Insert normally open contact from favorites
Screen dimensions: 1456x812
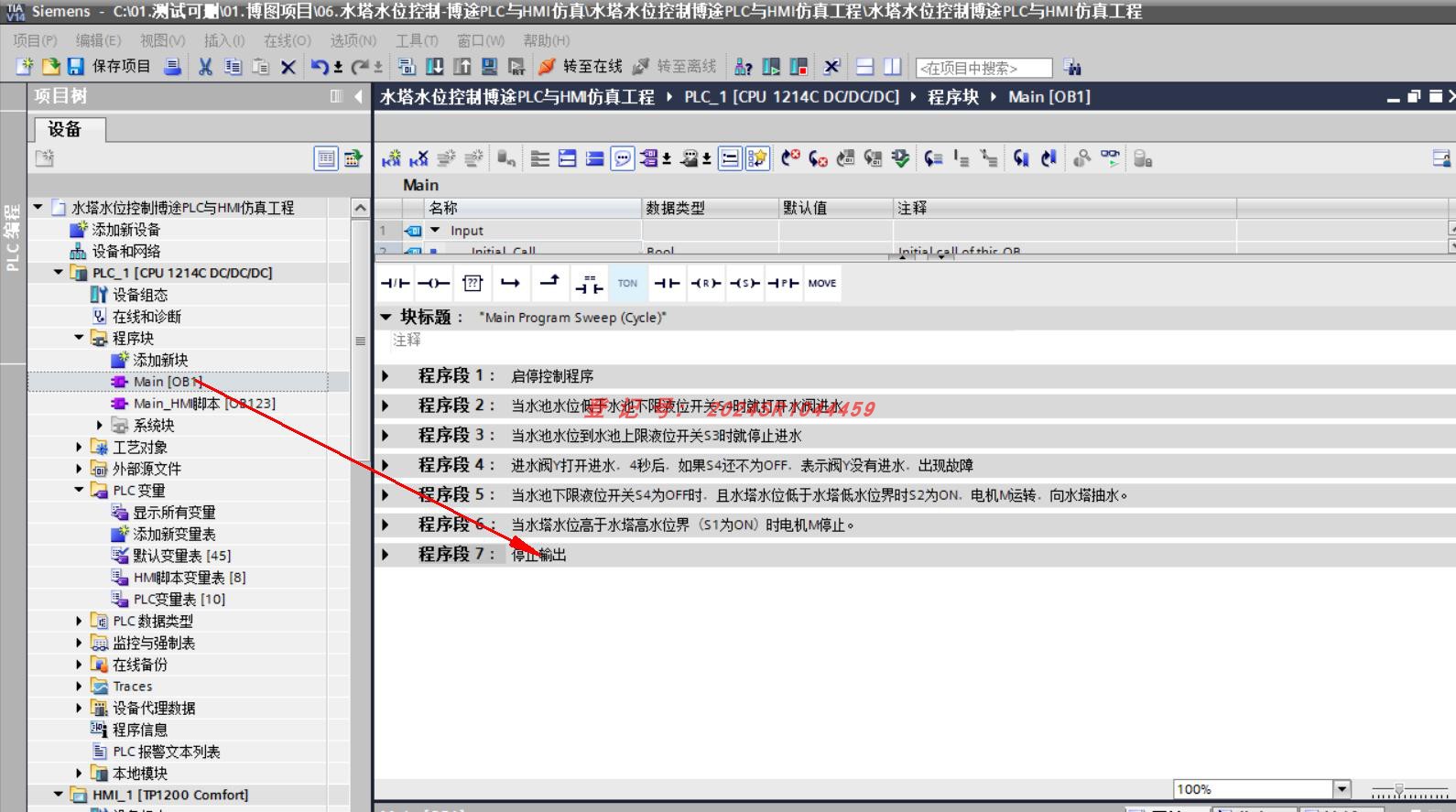667,283
